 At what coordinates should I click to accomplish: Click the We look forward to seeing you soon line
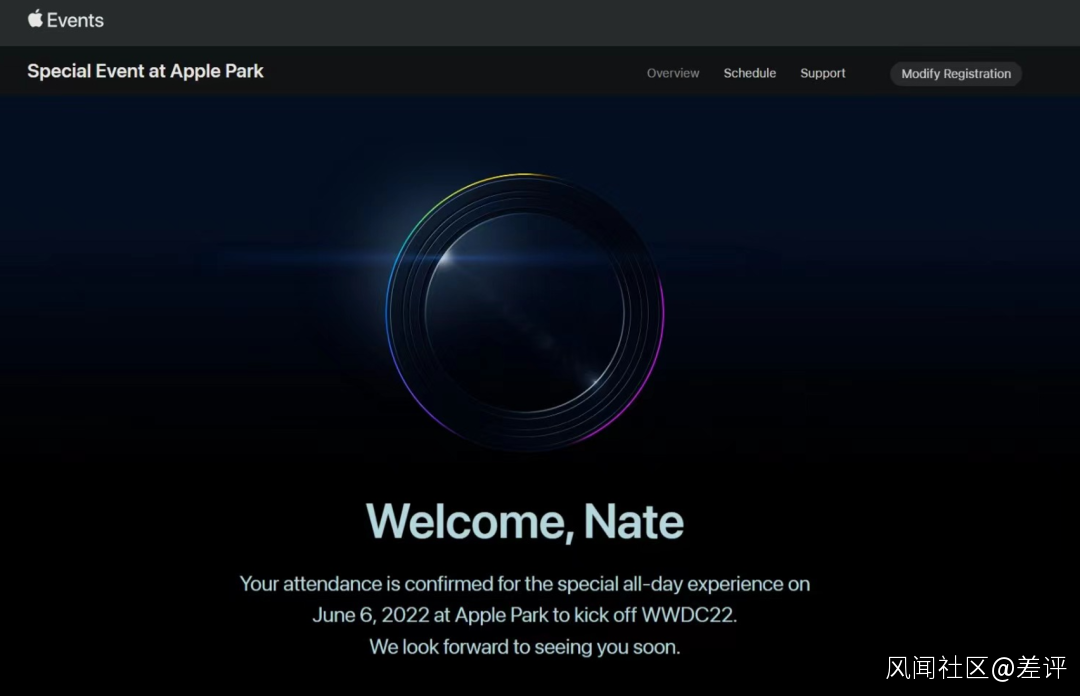[525, 647]
